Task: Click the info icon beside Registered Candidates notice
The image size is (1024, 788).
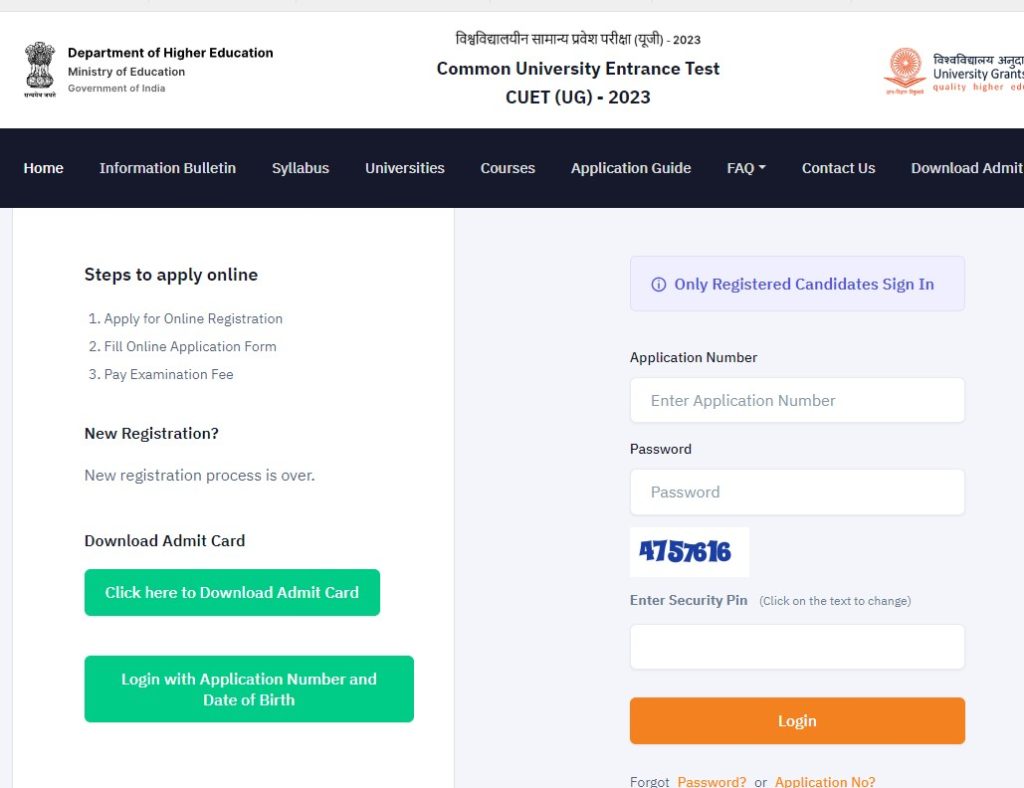Action: click(x=658, y=284)
